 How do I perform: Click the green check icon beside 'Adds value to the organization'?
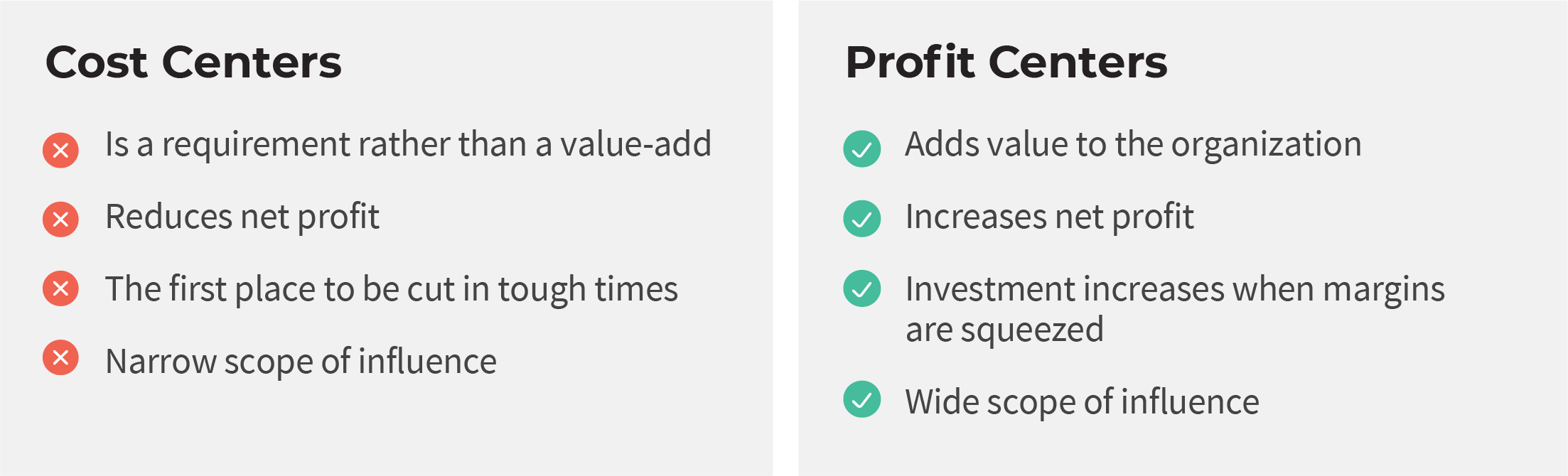pos(861,149)
